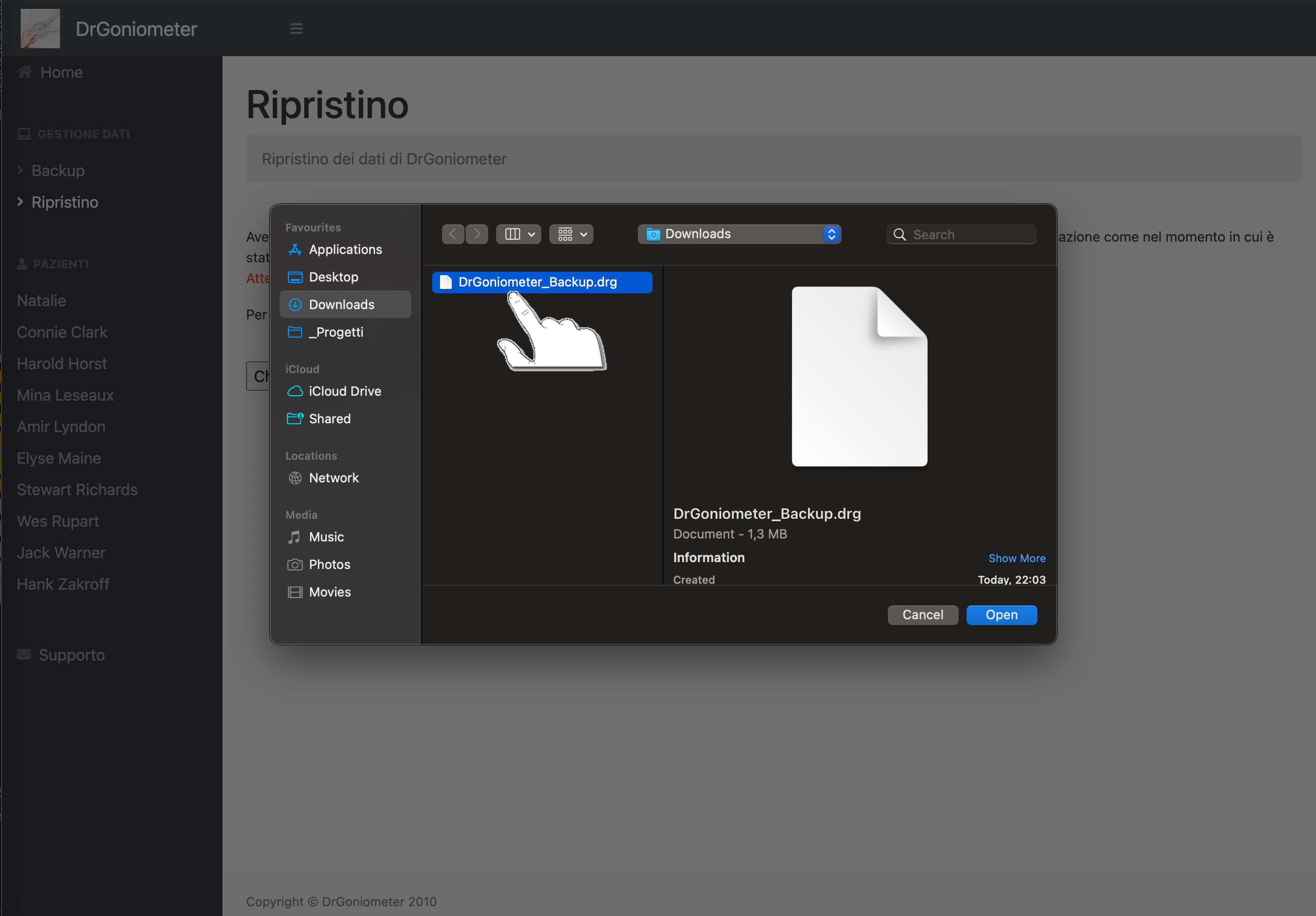Click in the Search field
1316x916 pixels.
pos(961,234)
